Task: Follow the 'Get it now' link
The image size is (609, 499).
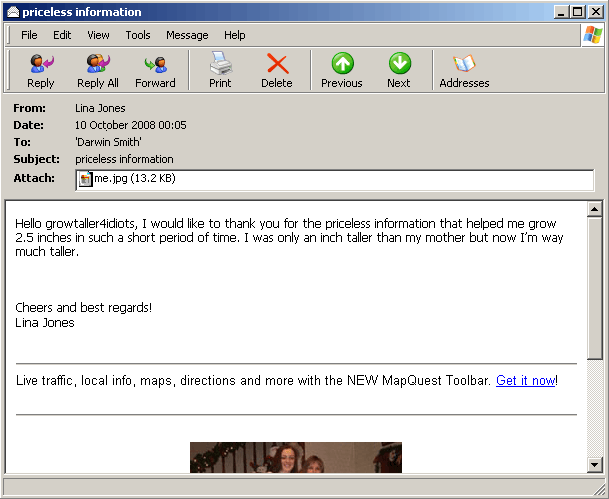Action: point(525,381)
